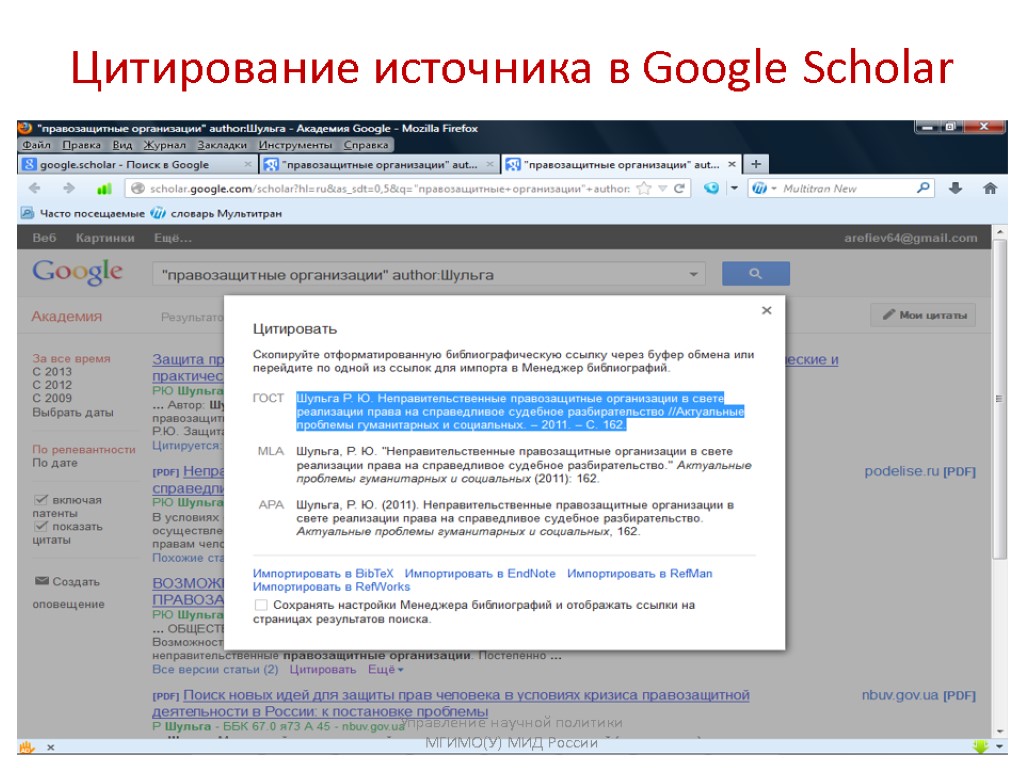This screenshot has width=1024, height=768.
Task: Open the Справка menu
Action: coord(366,145)
